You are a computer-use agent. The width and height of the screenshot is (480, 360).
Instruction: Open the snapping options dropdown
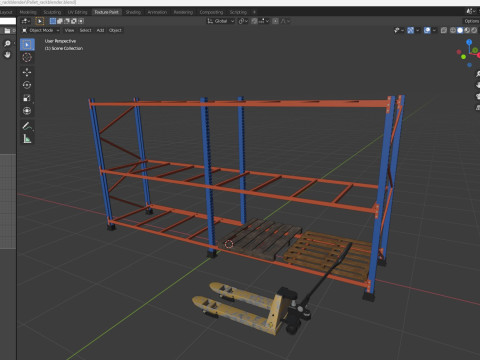point(264,21)
